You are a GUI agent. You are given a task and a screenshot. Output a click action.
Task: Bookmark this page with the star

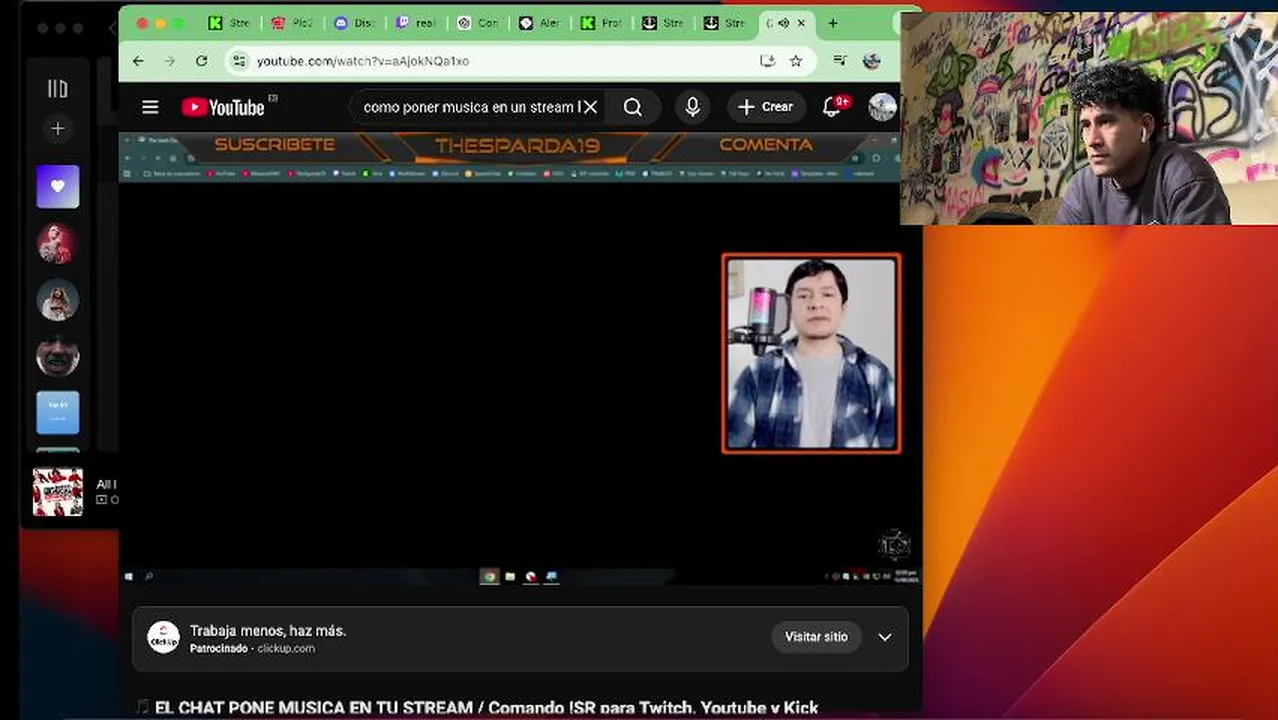point(796,61)
